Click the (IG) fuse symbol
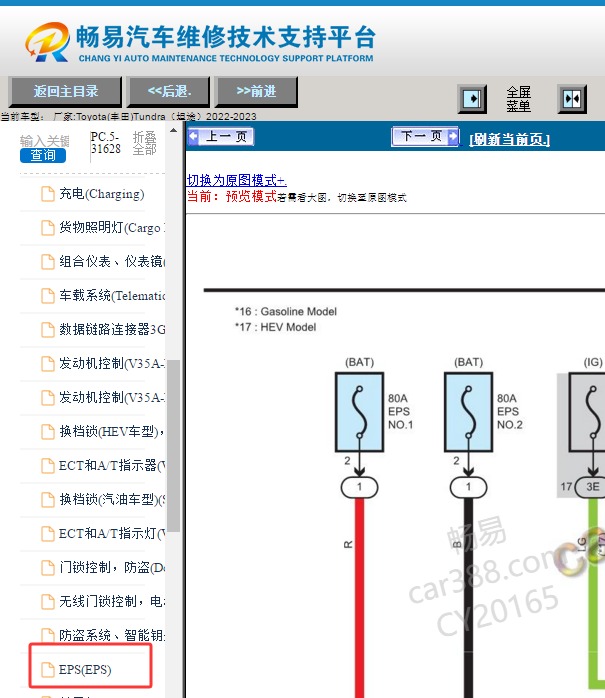Image resolution: width=605 pixels, height=698 pixels. click(588, 413)
